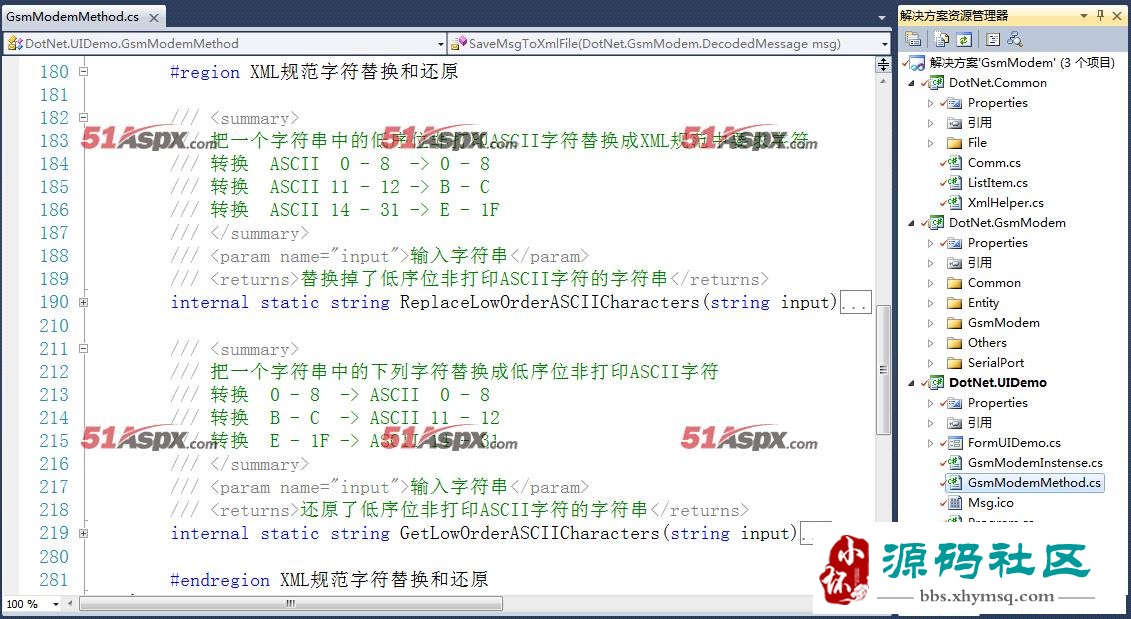
Task: Expand Properties under DotNet.Common
Action: [930, 103]
